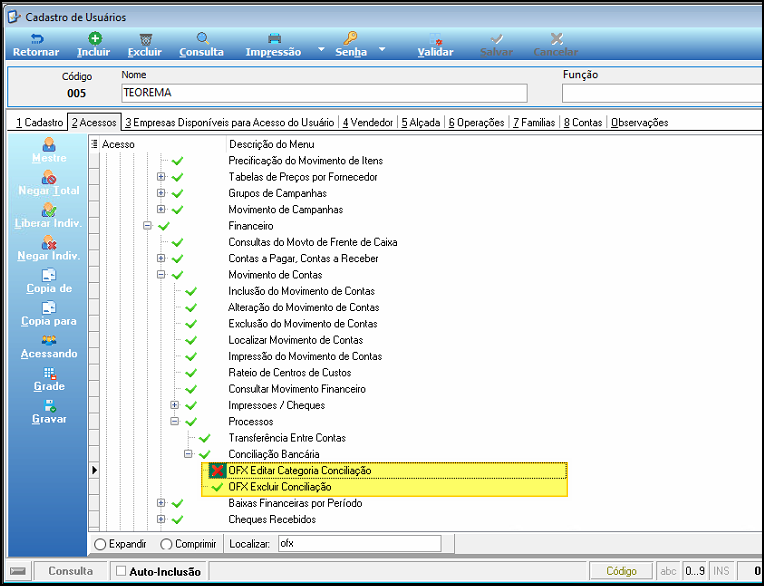This screenshot has width=764, height=586.
Task: Click the Copia para icon
Action: coord(49,308)
